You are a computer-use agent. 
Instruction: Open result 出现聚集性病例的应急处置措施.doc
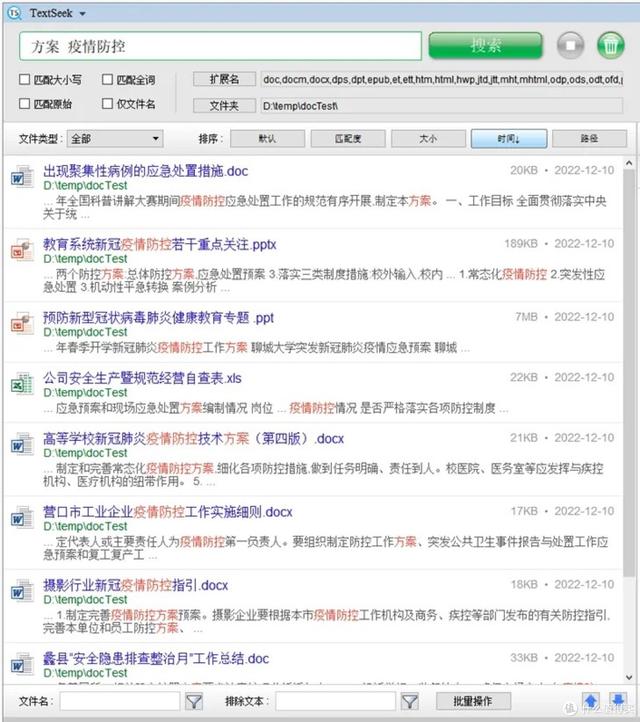tap(145, 171)
